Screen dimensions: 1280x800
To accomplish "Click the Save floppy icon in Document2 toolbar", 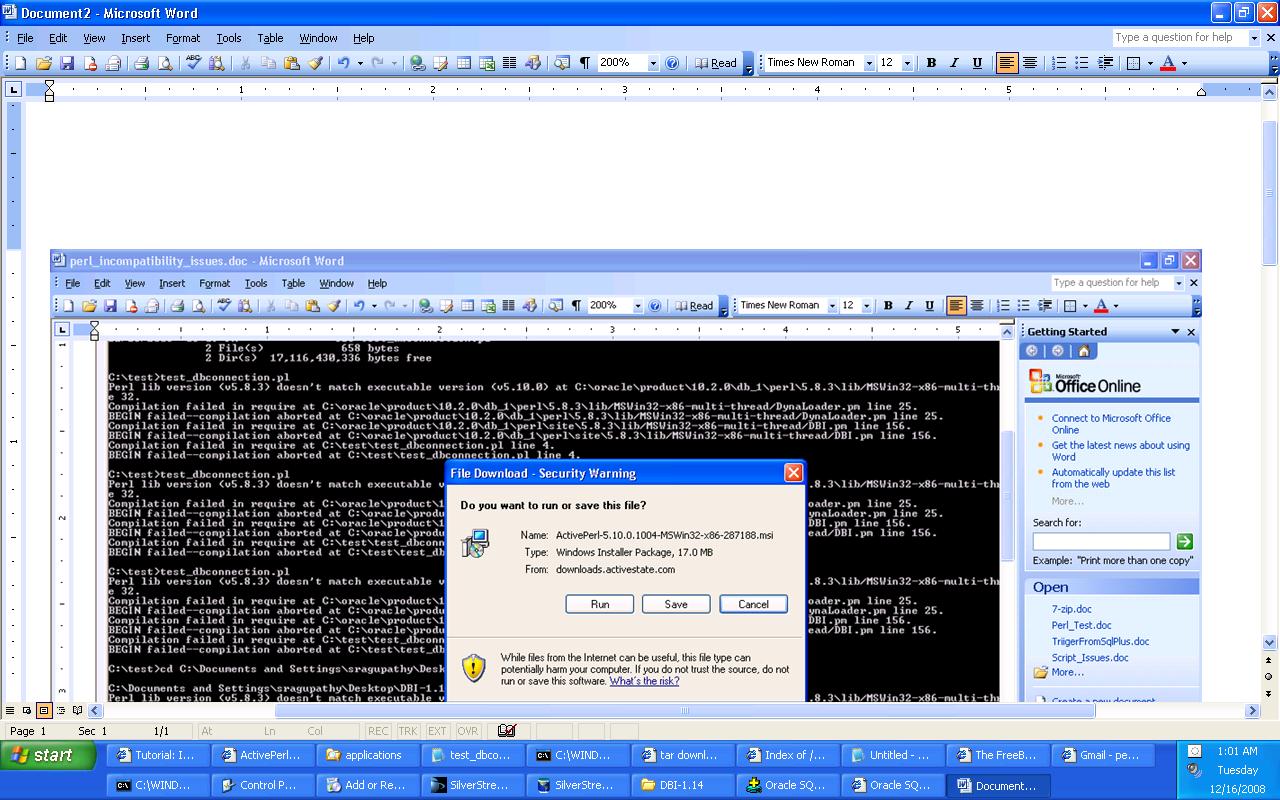I will [67, 63].
